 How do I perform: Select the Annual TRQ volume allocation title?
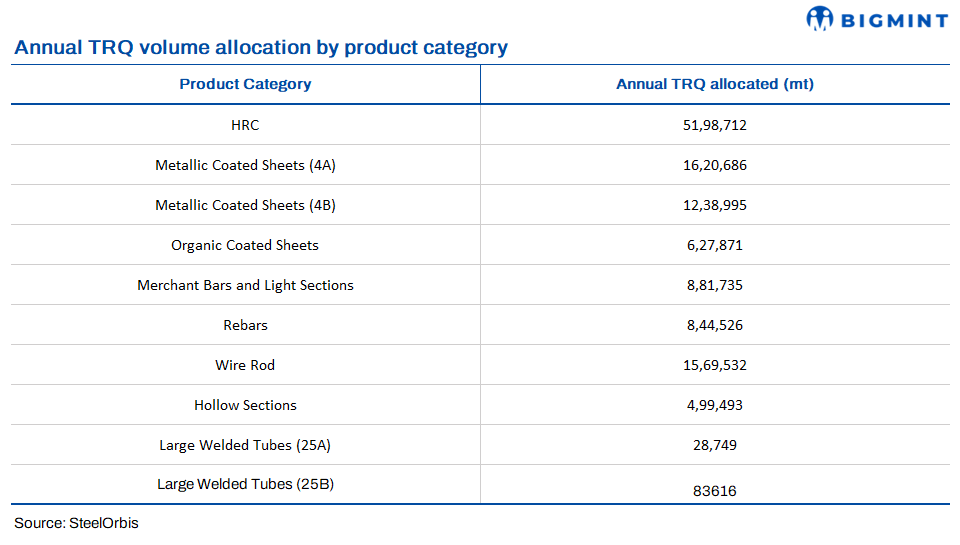(x=261, y=47)
